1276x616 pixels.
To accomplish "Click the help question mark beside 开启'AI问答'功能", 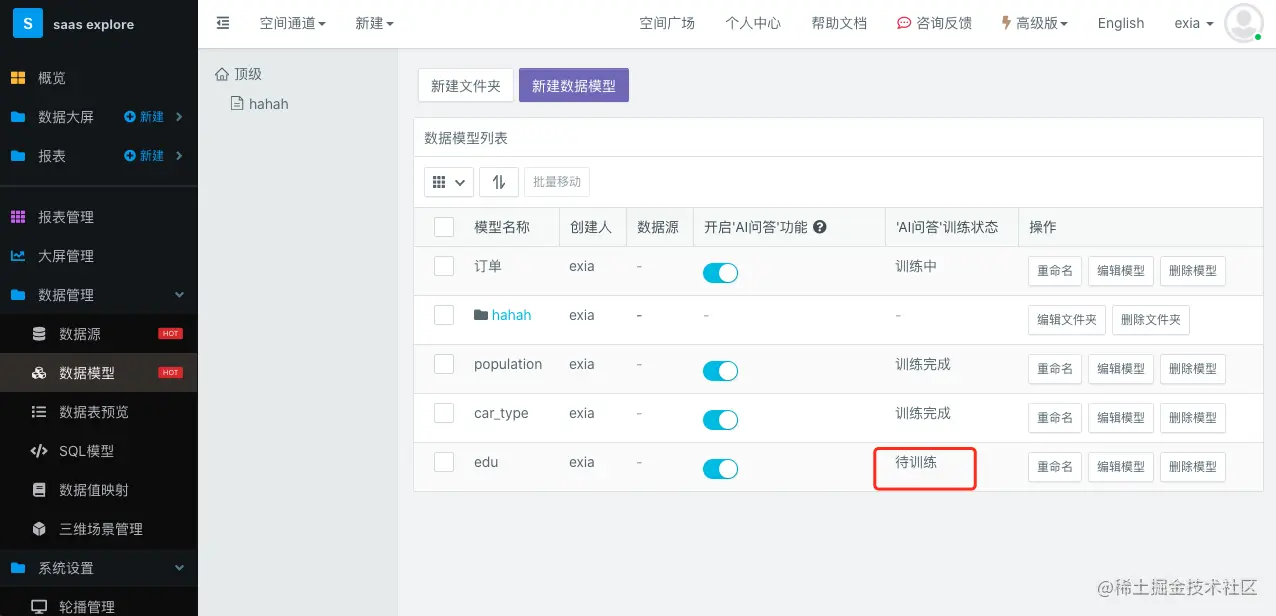I will pyautogui.click(x=820, y=227).
